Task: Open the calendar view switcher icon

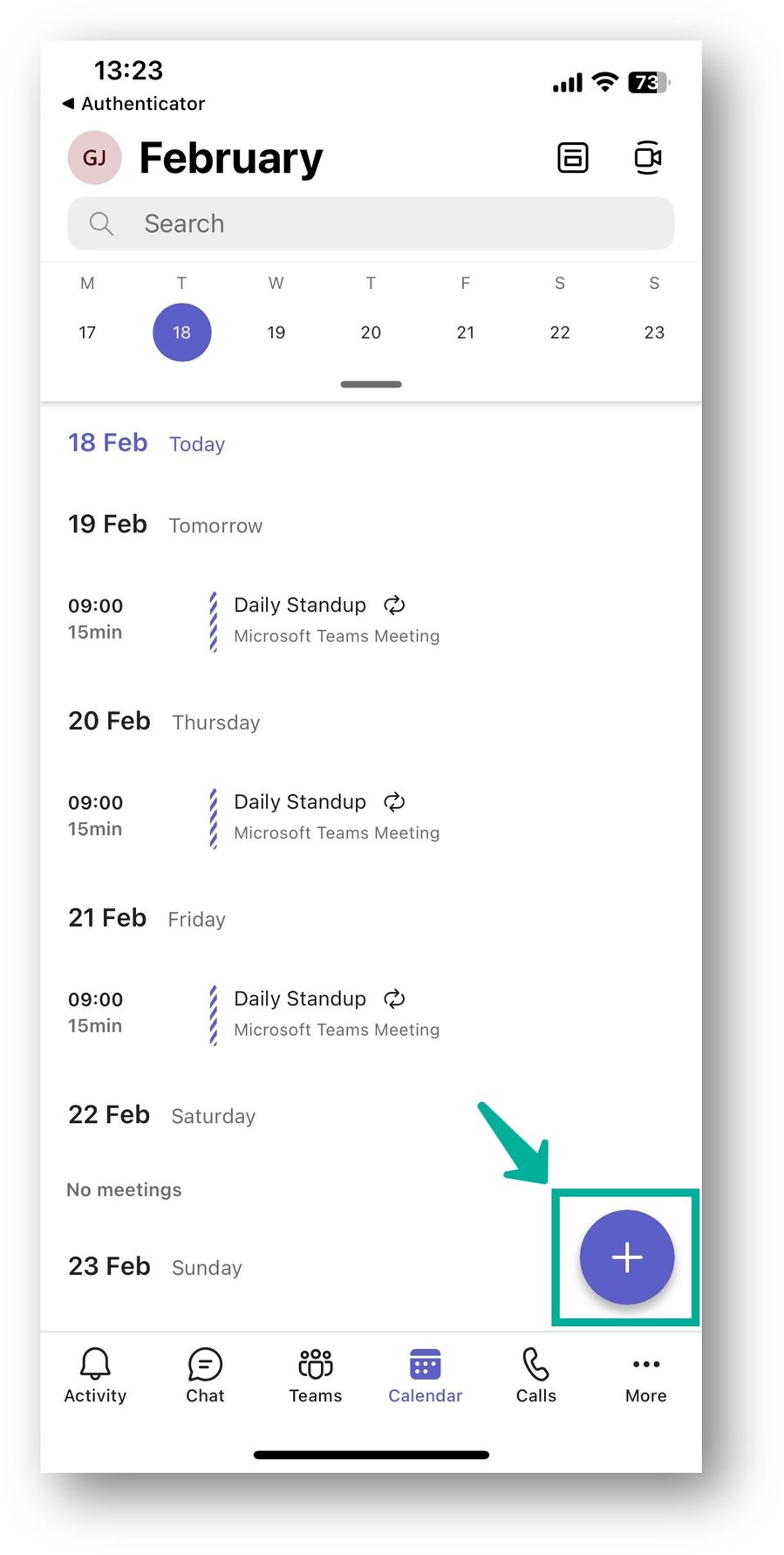Action: tap(573, 158)
